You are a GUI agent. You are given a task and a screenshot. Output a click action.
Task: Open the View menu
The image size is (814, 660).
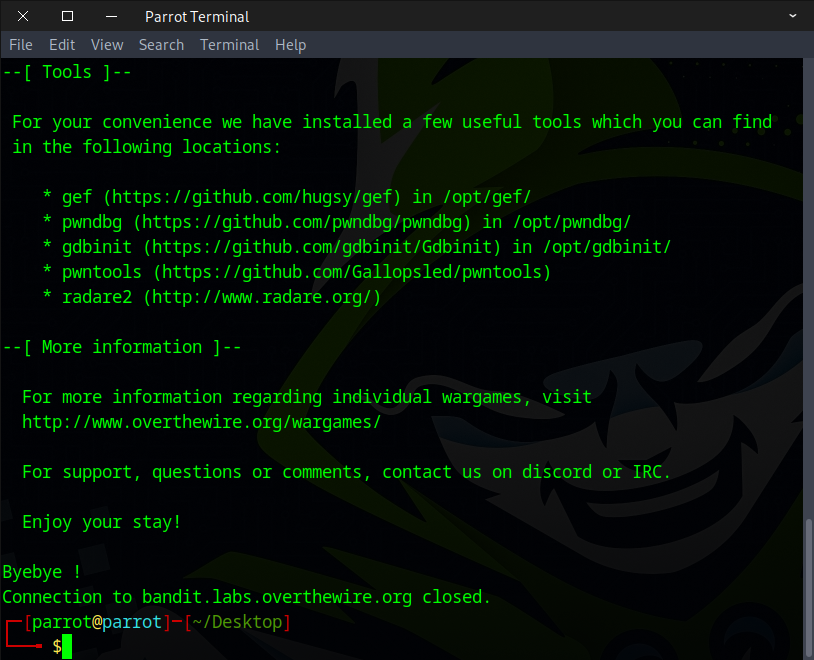tap(107, 45)
